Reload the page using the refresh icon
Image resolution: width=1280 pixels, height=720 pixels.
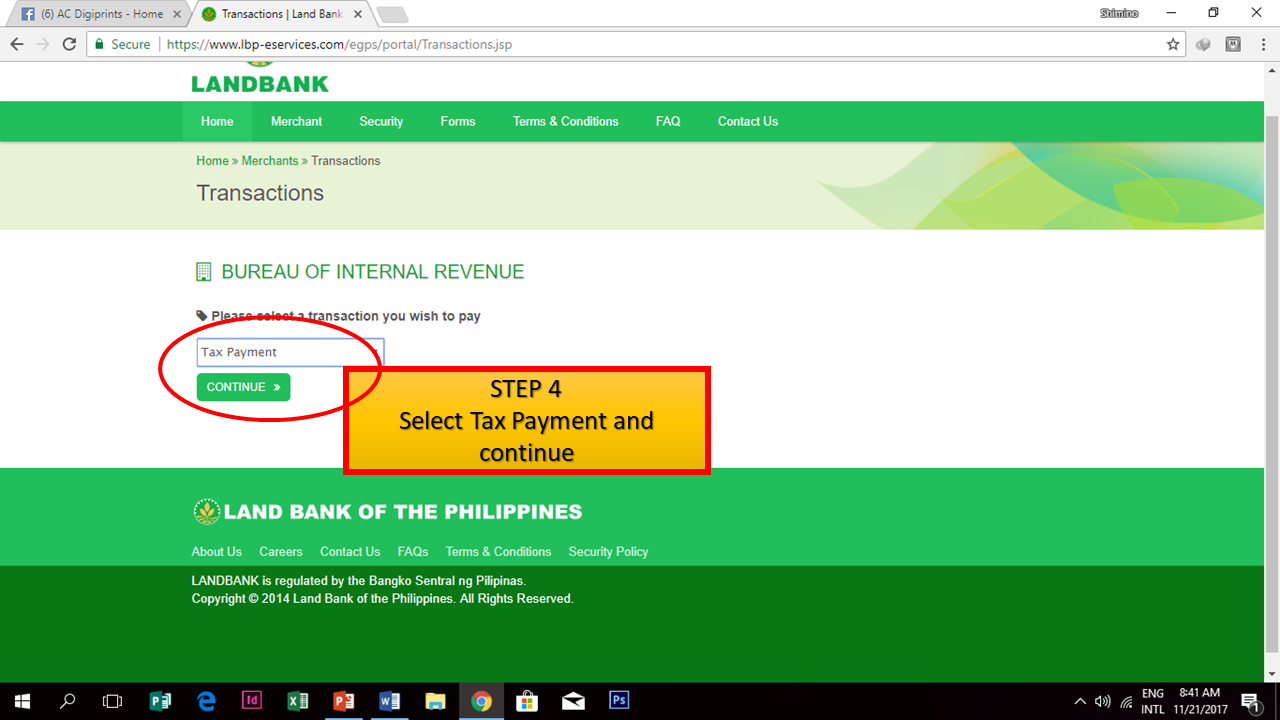pyautogui.click(x=68, y=44)
